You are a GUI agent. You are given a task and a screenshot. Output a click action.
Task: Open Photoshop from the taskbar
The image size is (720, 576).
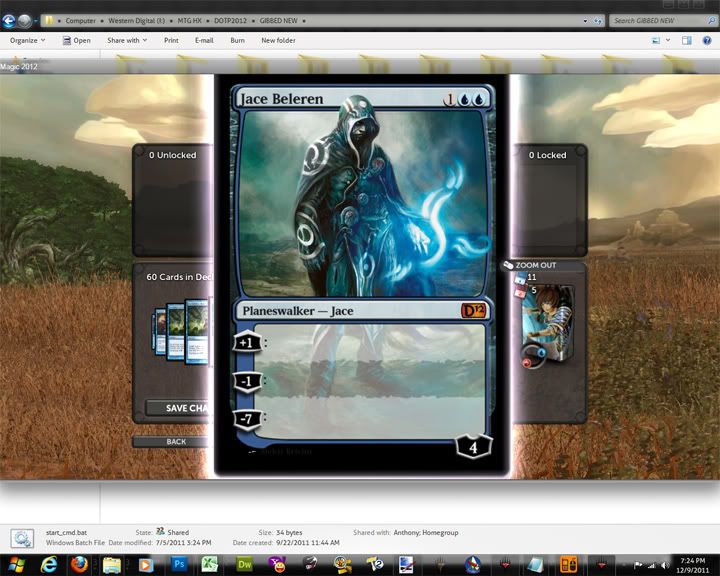tap(179, 564)
